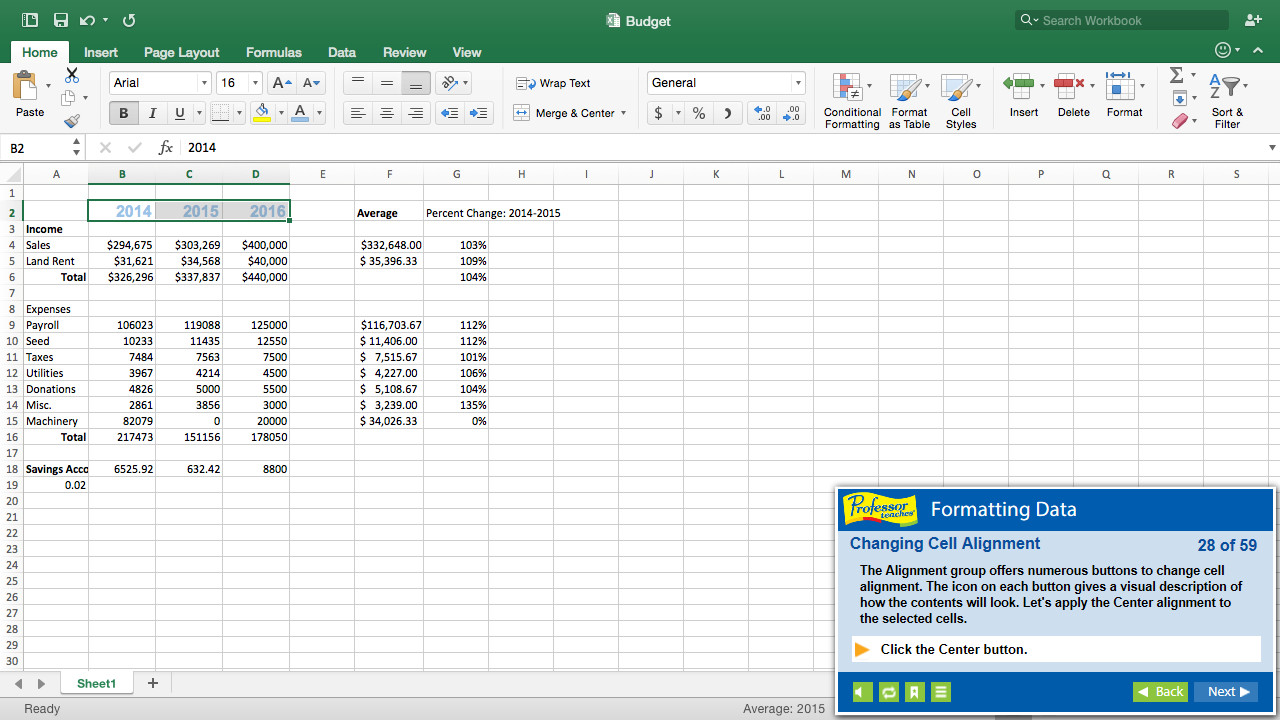Select the Sheet1 tab
The height and width of the screenshot is (720, 1280).
tap(96, 683)
